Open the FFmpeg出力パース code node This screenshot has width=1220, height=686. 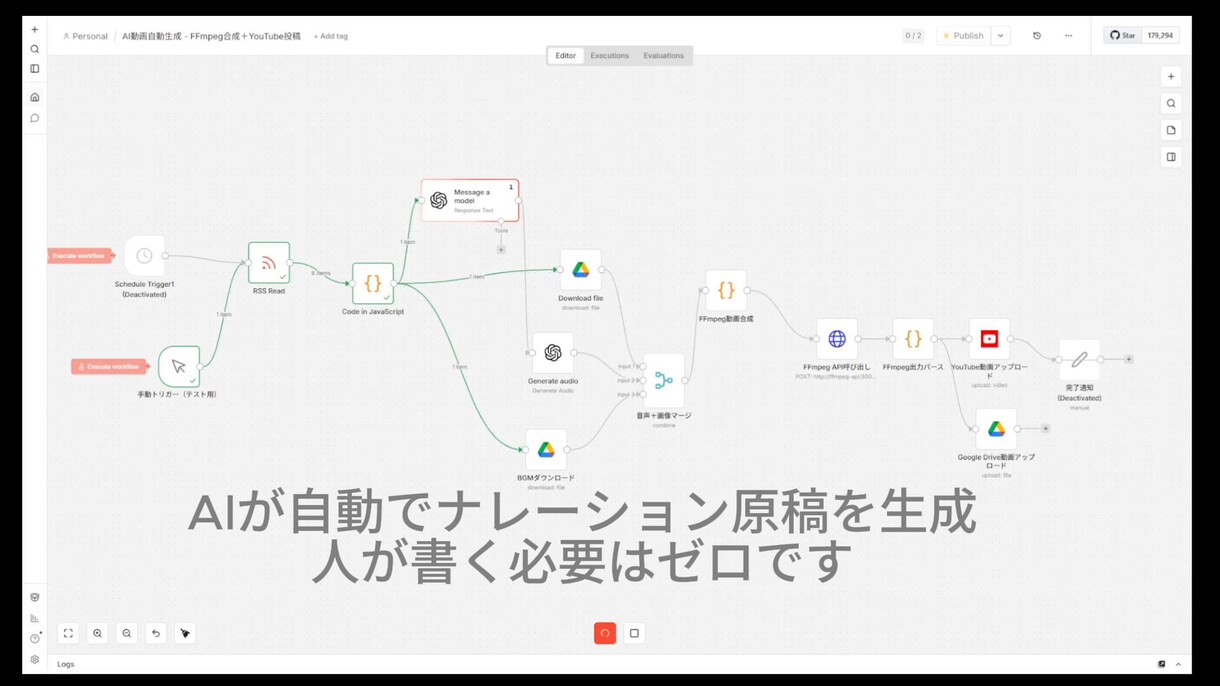(x=913, y=339)
